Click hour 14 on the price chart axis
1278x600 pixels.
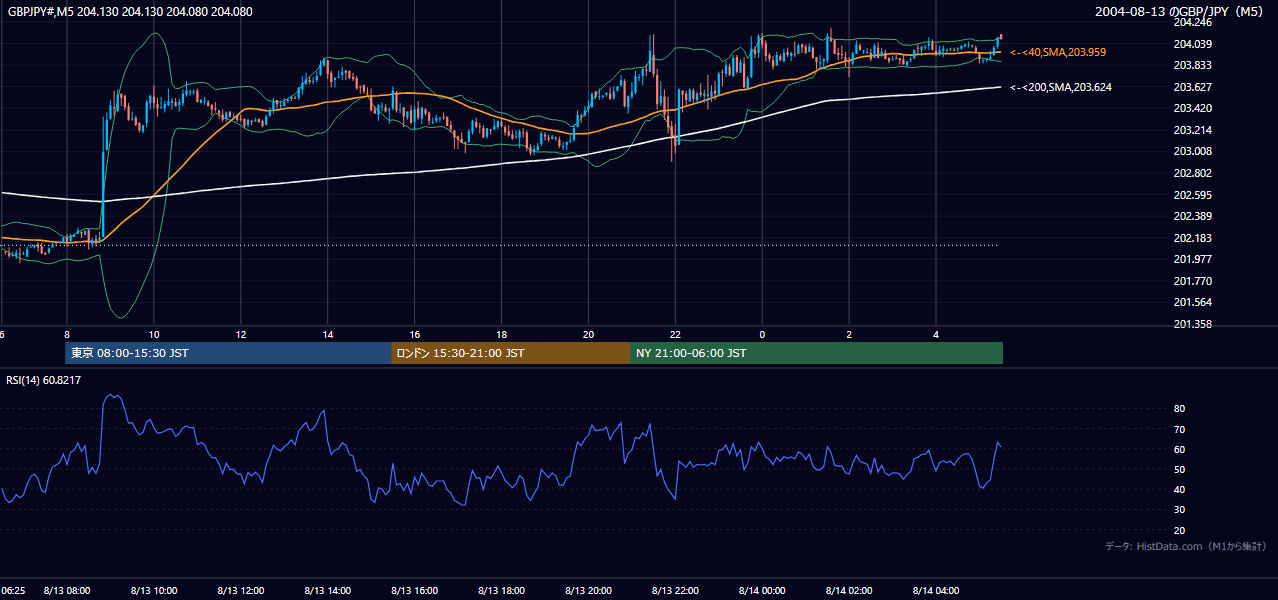click(327, 334)
